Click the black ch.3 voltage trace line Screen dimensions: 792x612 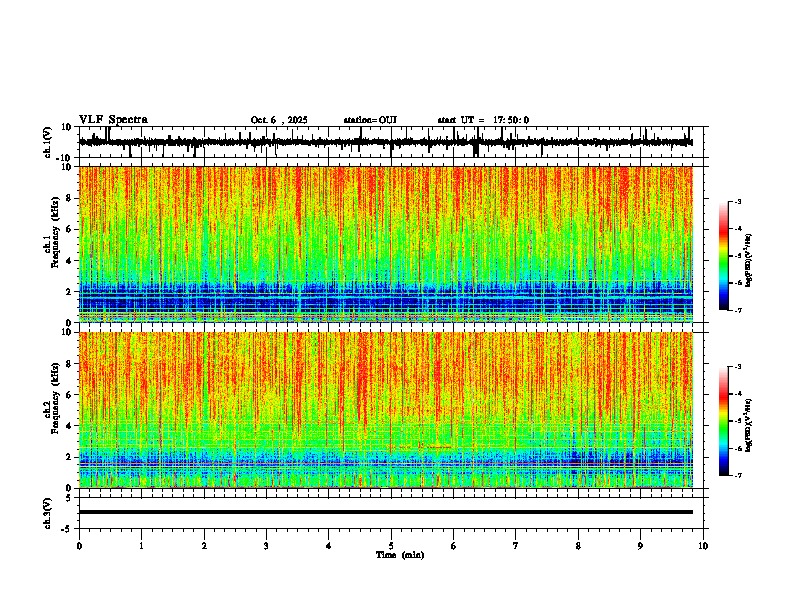386,512
